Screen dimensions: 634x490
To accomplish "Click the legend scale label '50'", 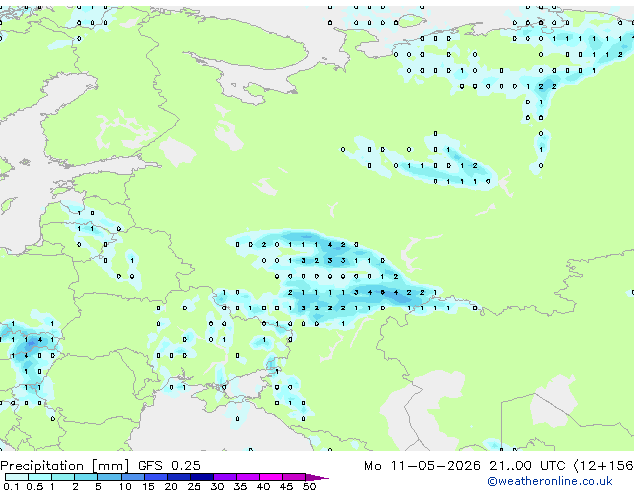I will coord(309,486).
